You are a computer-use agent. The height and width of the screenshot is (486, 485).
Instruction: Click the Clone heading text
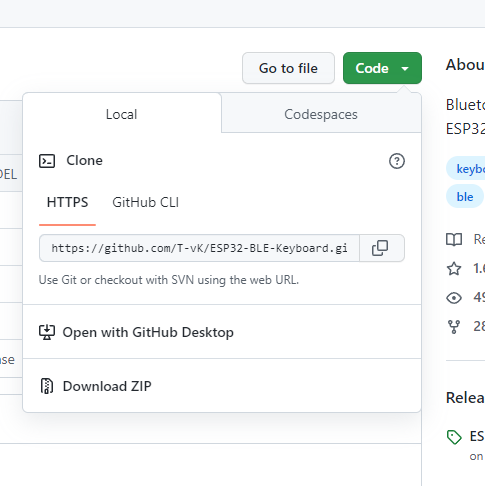coord(84,161)
